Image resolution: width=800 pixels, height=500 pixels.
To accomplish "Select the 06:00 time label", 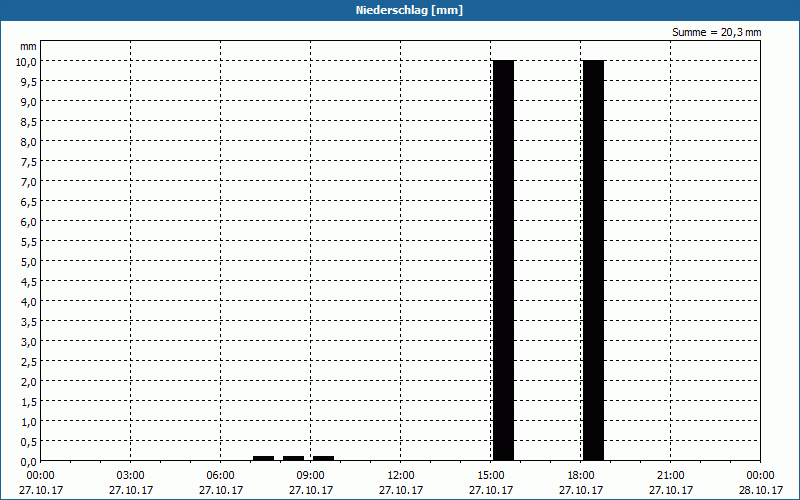I will [x=220, y=476].
